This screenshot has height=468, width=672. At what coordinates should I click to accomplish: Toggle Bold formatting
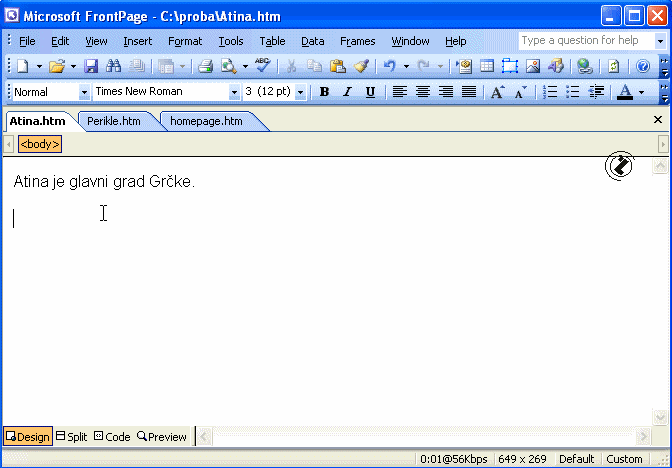pos(323,92)
